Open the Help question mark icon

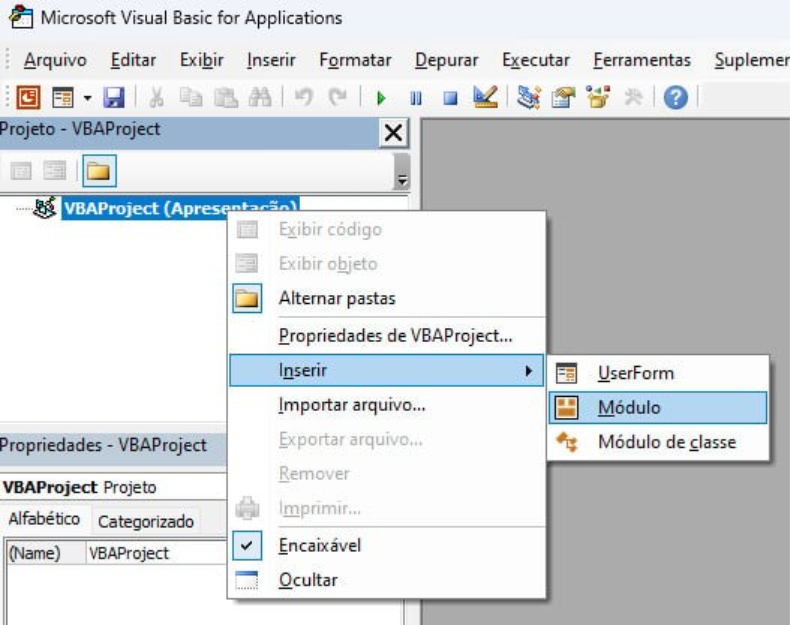tap(676, 97)
